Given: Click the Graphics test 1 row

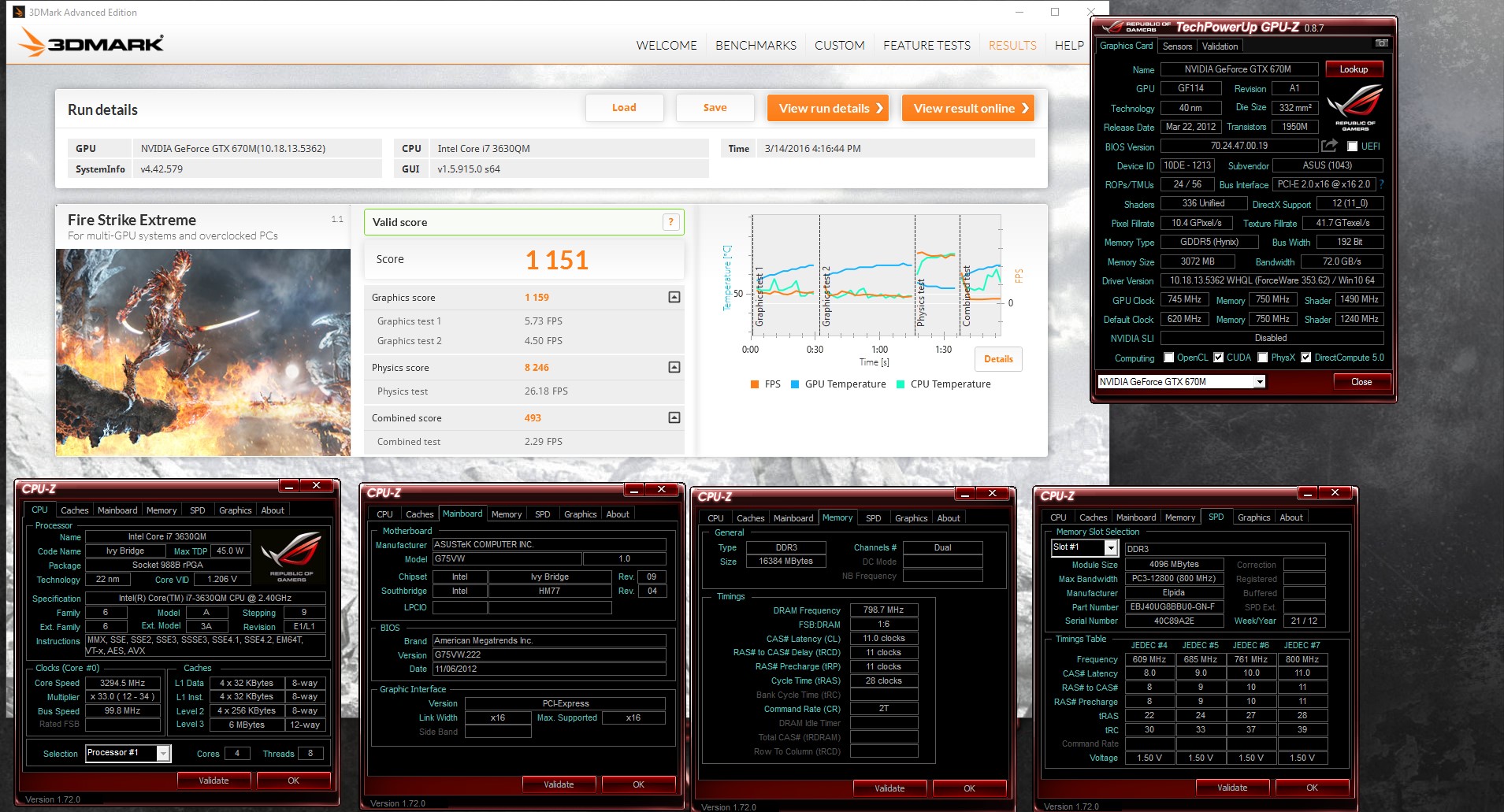Looking at the screenshot, I should point(524,321).
